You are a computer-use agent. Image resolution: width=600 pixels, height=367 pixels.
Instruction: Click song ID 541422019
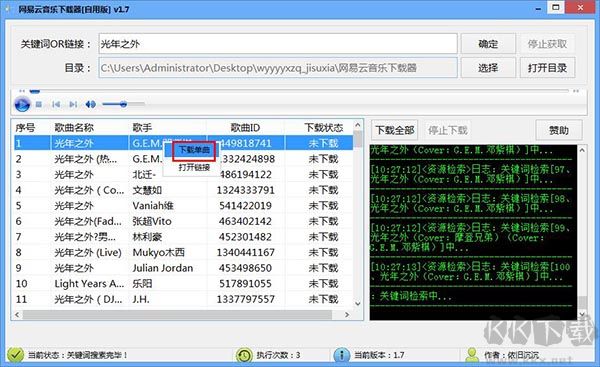245,206
